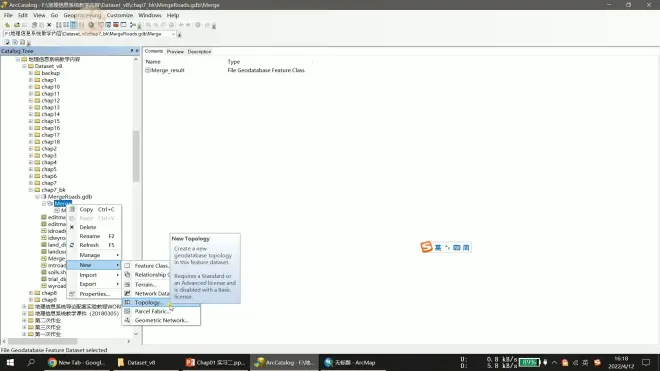Switch to the Preview tab
This screenshot has width=660, height=371.
point(175,52)
